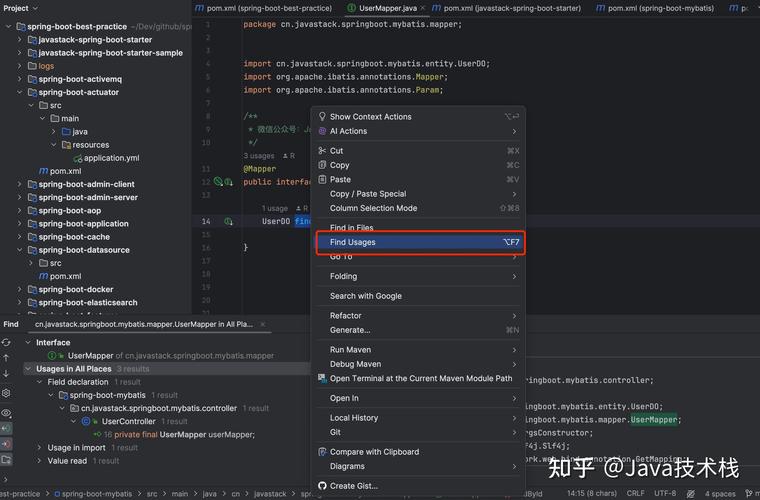Click the 1 usage inlay hint
This screenshot has height=500, width=760.
coord(275,208)
